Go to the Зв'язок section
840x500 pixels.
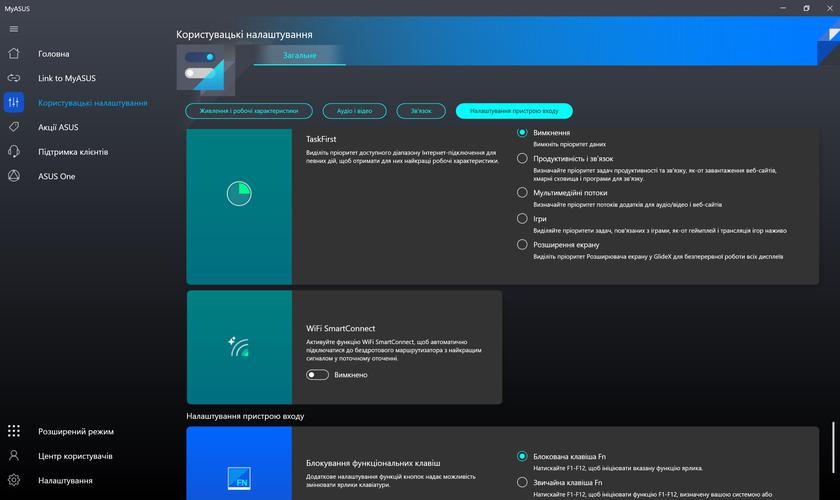point(421,111)
